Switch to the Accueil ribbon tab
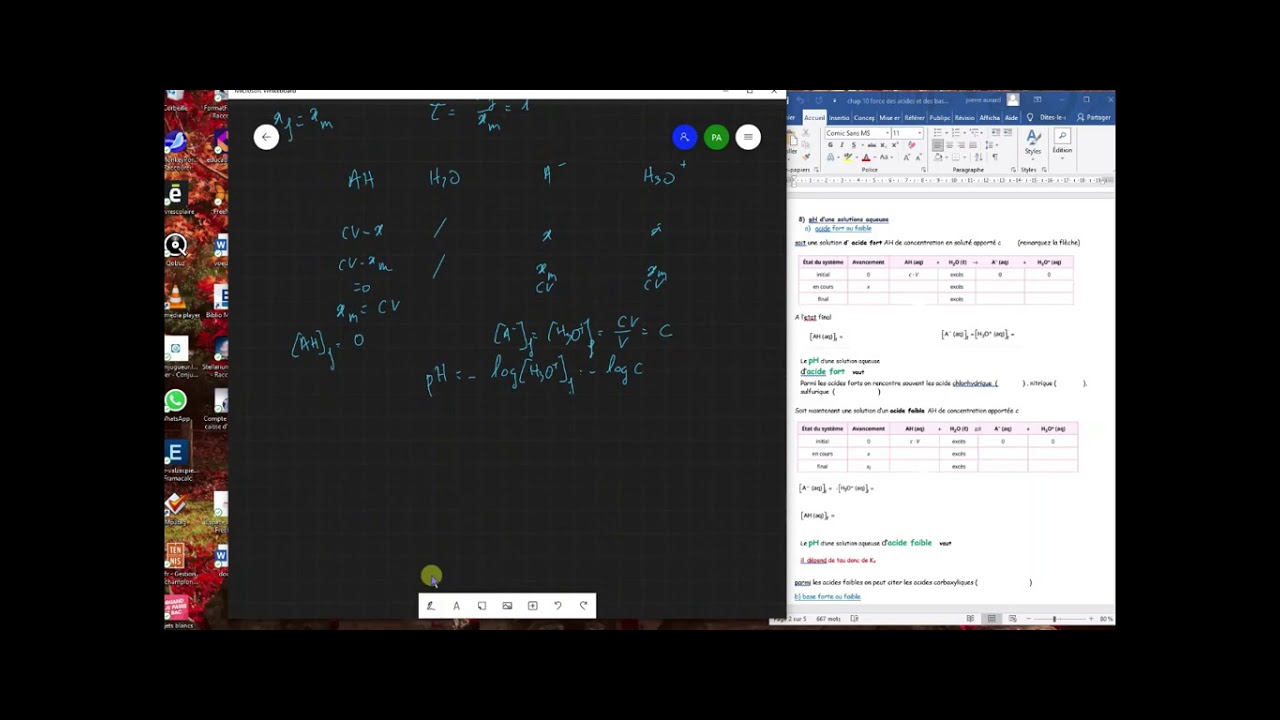The image size is (1280, 720). pos(815,117)
